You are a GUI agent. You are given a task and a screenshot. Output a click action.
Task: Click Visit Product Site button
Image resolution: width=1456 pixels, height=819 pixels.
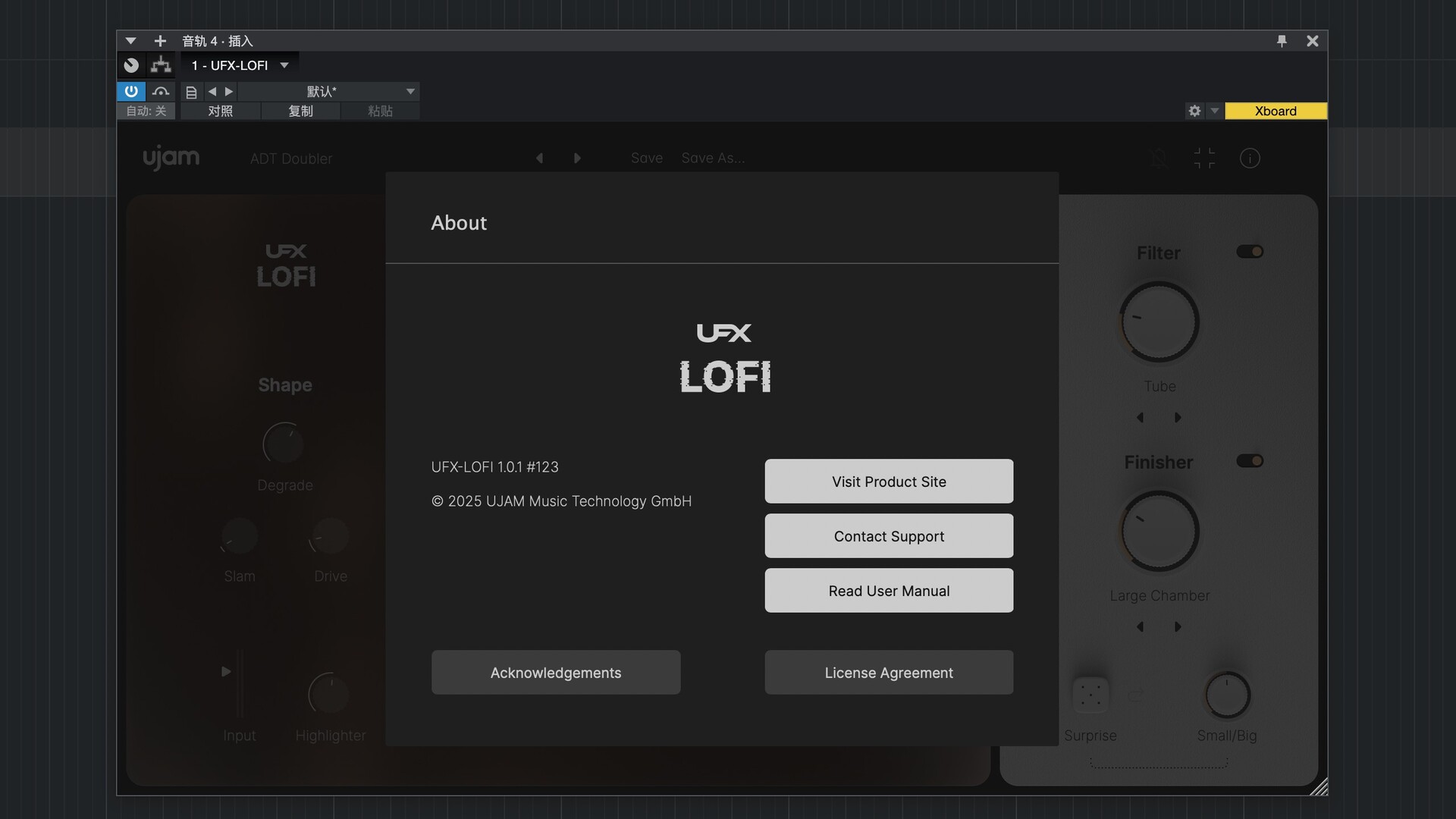(889, 482)
